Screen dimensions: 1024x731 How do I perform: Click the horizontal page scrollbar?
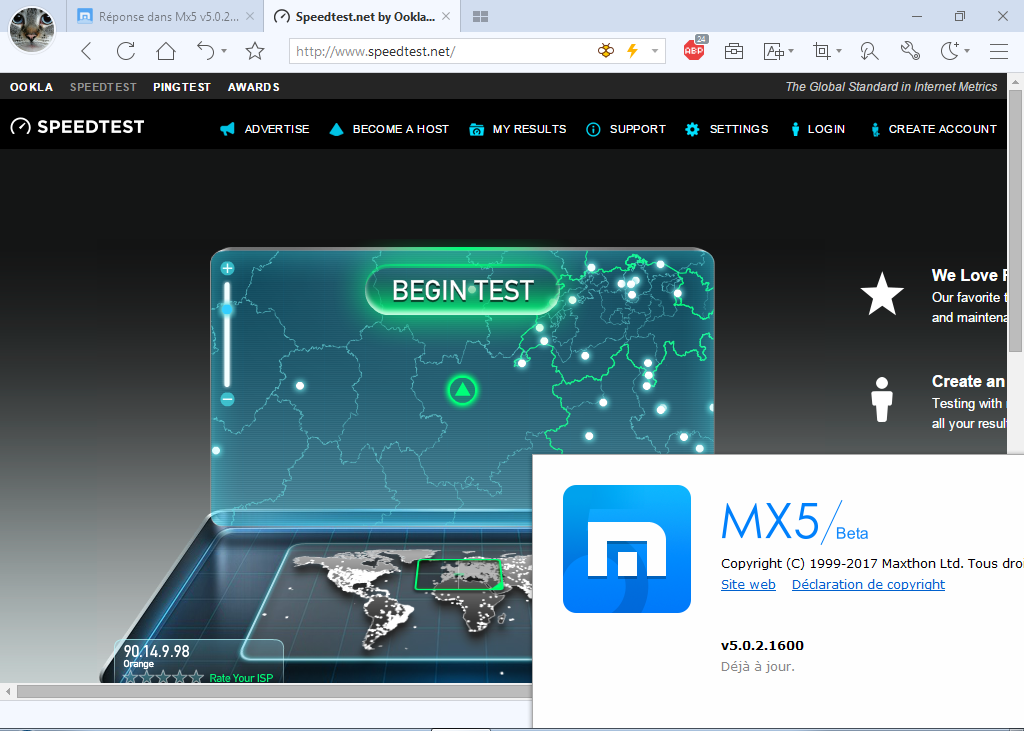point(274,690)
